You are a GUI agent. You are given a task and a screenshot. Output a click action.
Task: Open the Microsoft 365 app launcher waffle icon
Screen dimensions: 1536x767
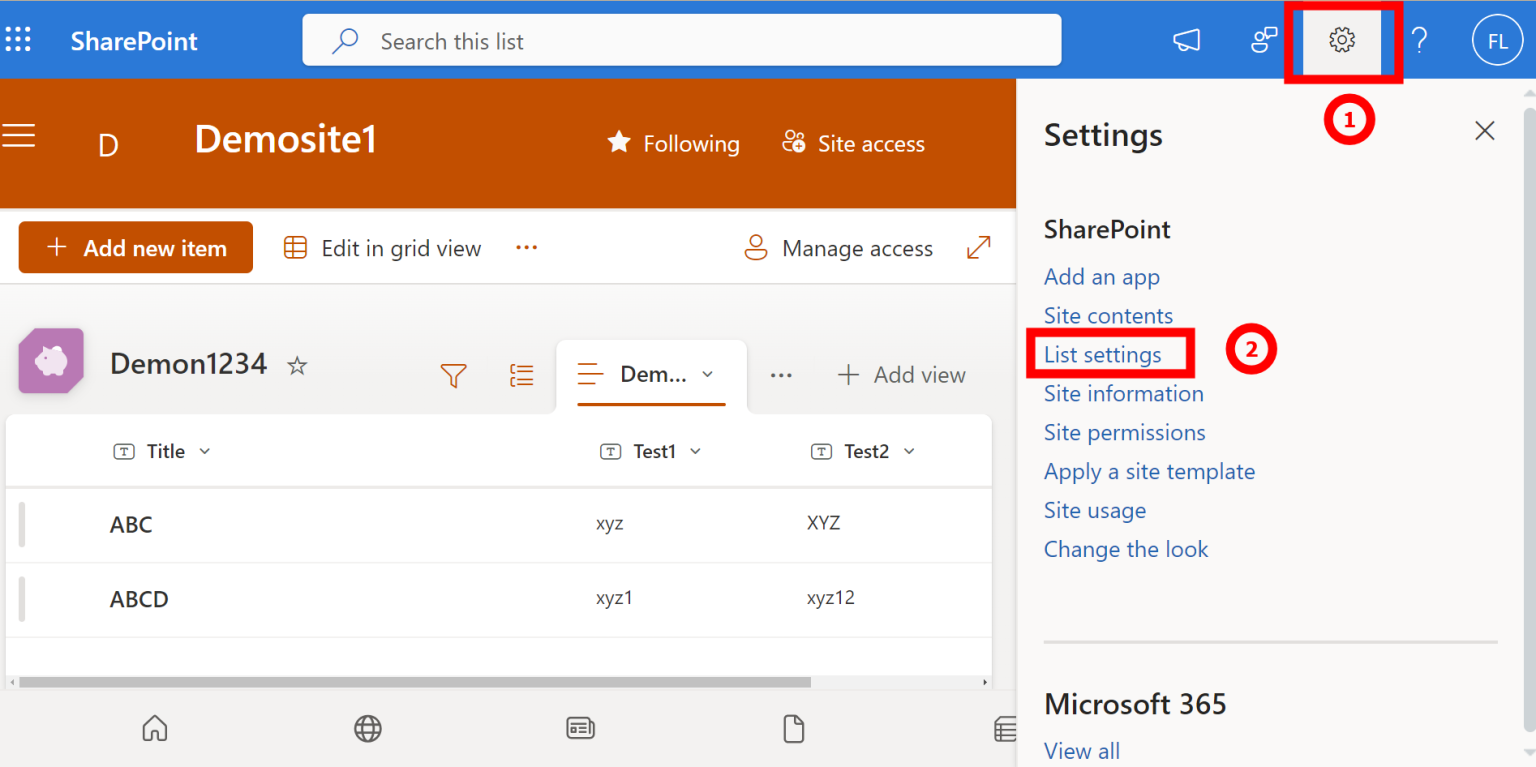(x=18, y=40)
